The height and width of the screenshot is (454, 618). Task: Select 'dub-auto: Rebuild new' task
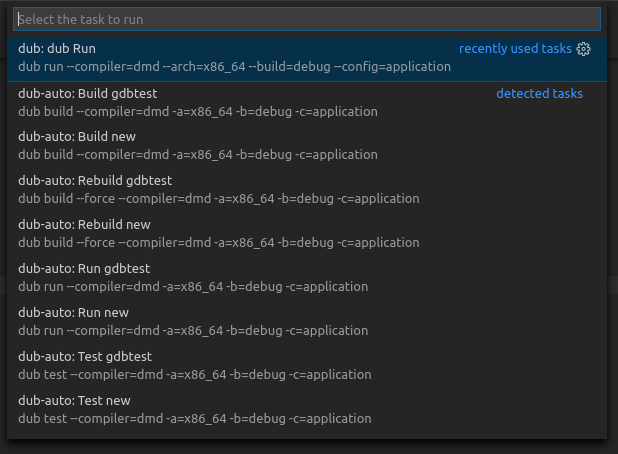[84, 225]
